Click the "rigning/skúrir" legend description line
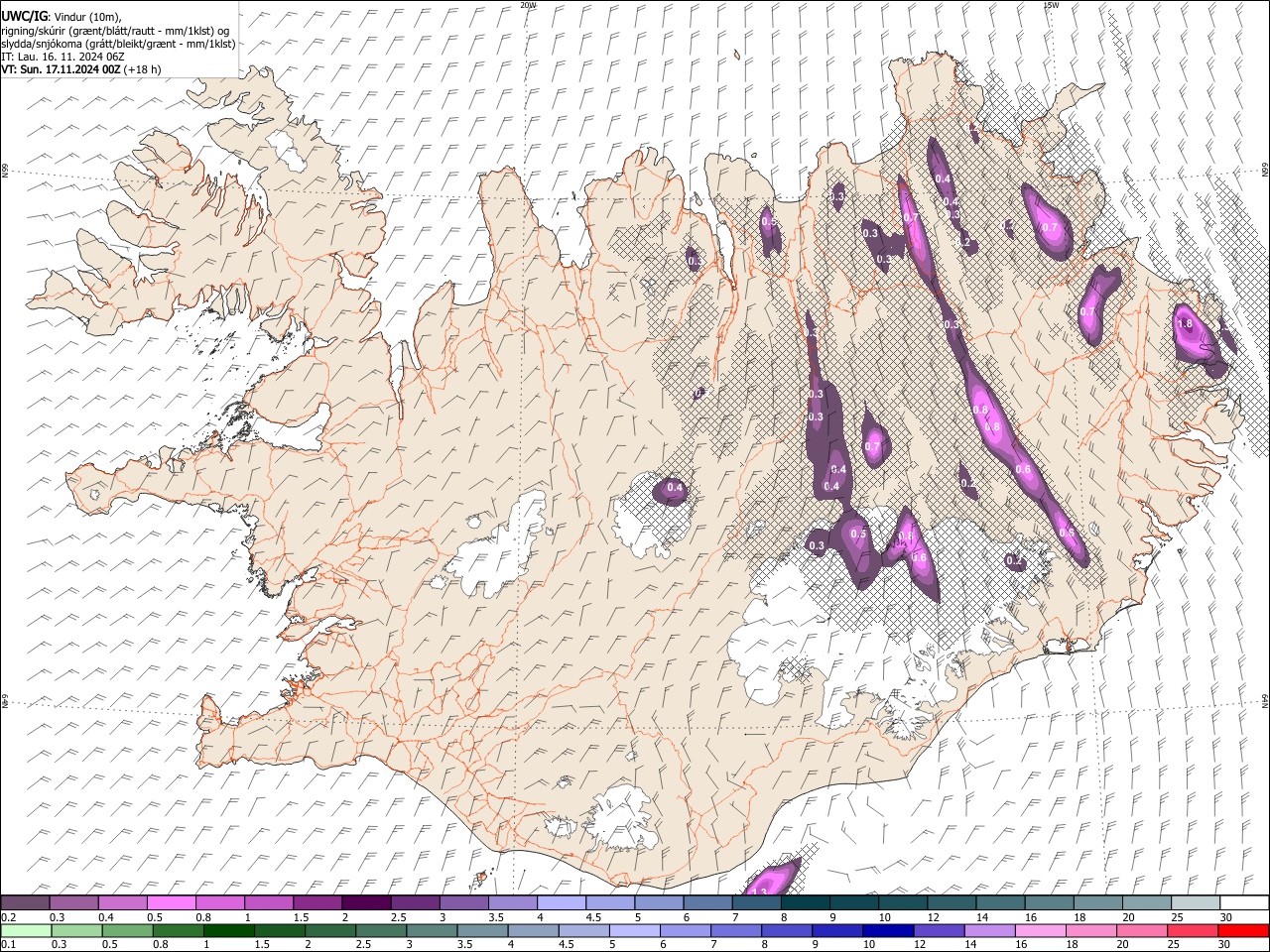The image size is (1270, 952). 116,31
